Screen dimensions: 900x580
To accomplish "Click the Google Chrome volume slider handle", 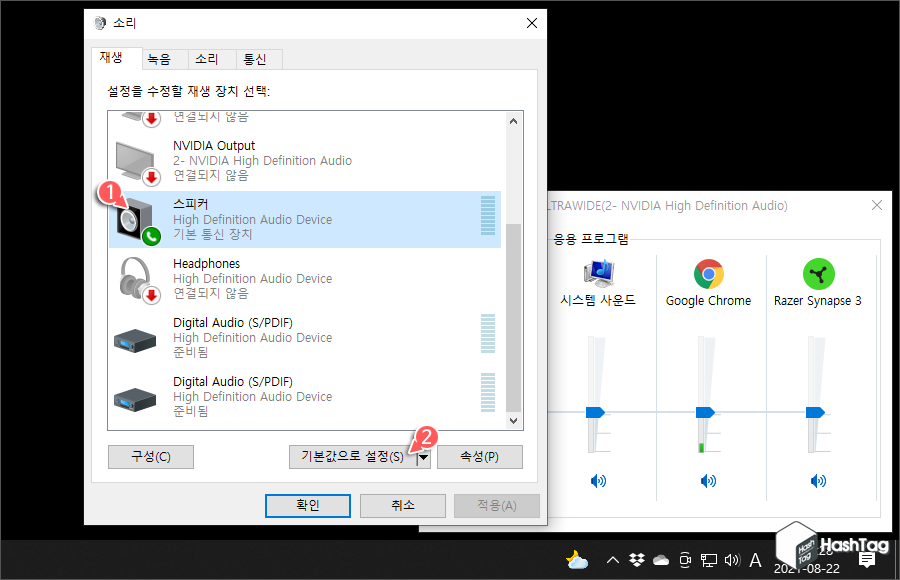I will (x=703, y=410).
